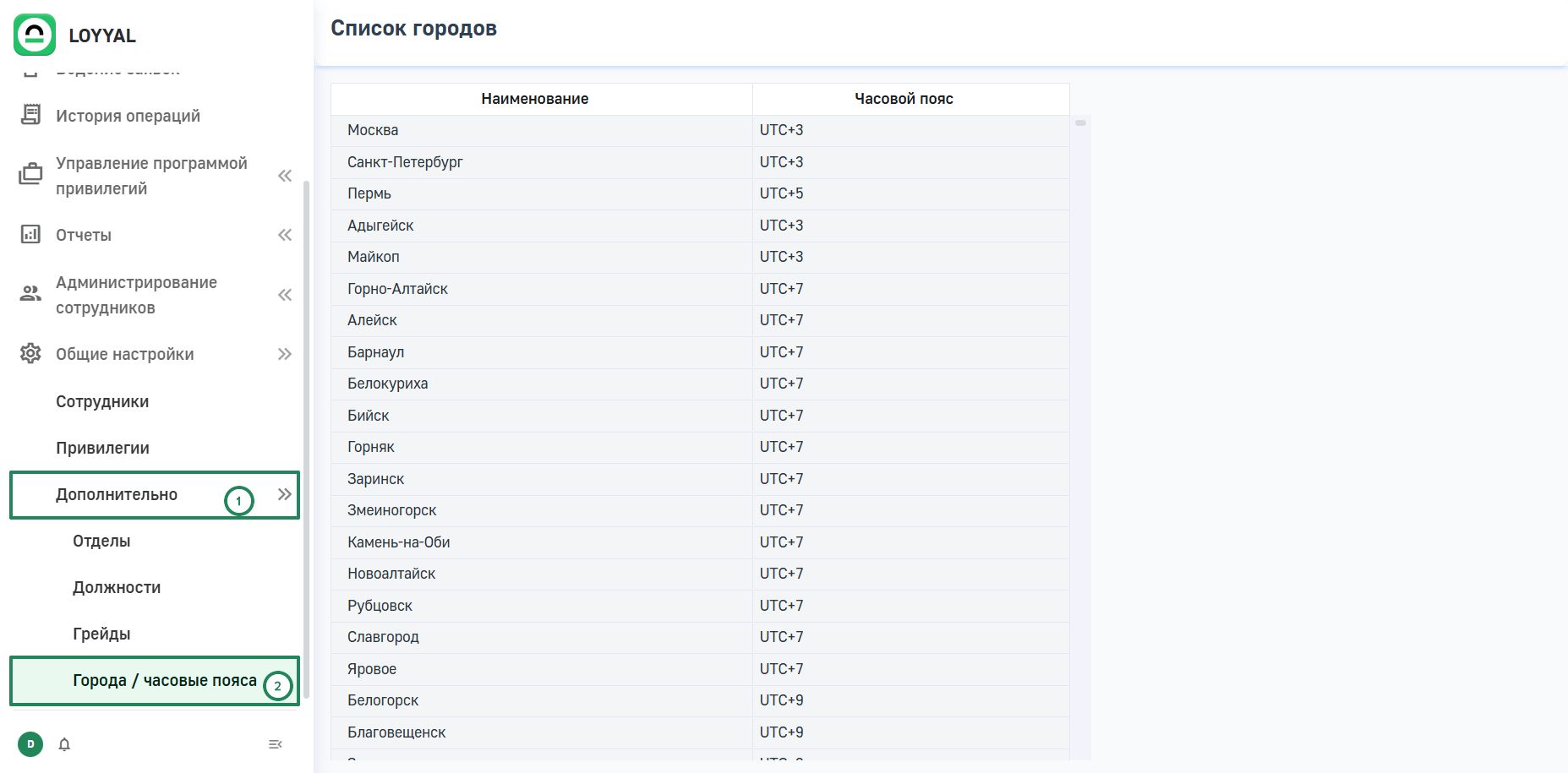This screenshot has height=773, width=1568.
Task: Open notifications bell icon
Action: (64, 744)
